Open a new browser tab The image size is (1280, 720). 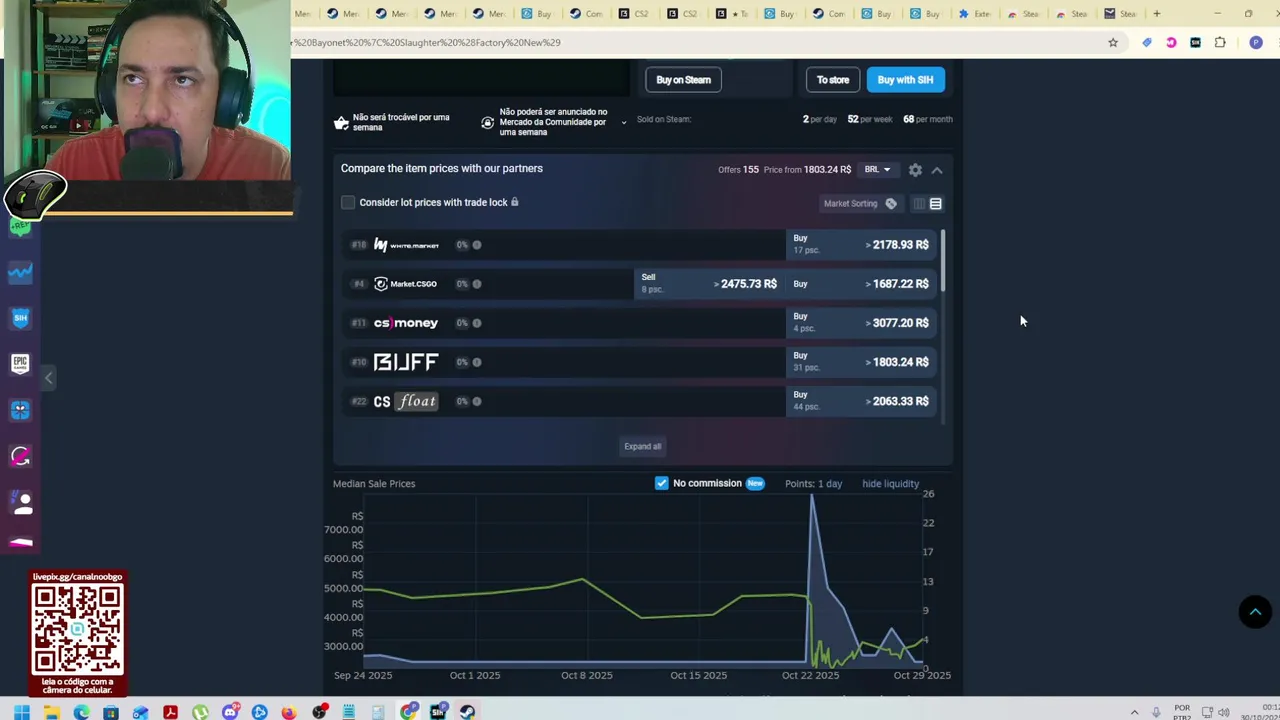tap(1157, 14)
